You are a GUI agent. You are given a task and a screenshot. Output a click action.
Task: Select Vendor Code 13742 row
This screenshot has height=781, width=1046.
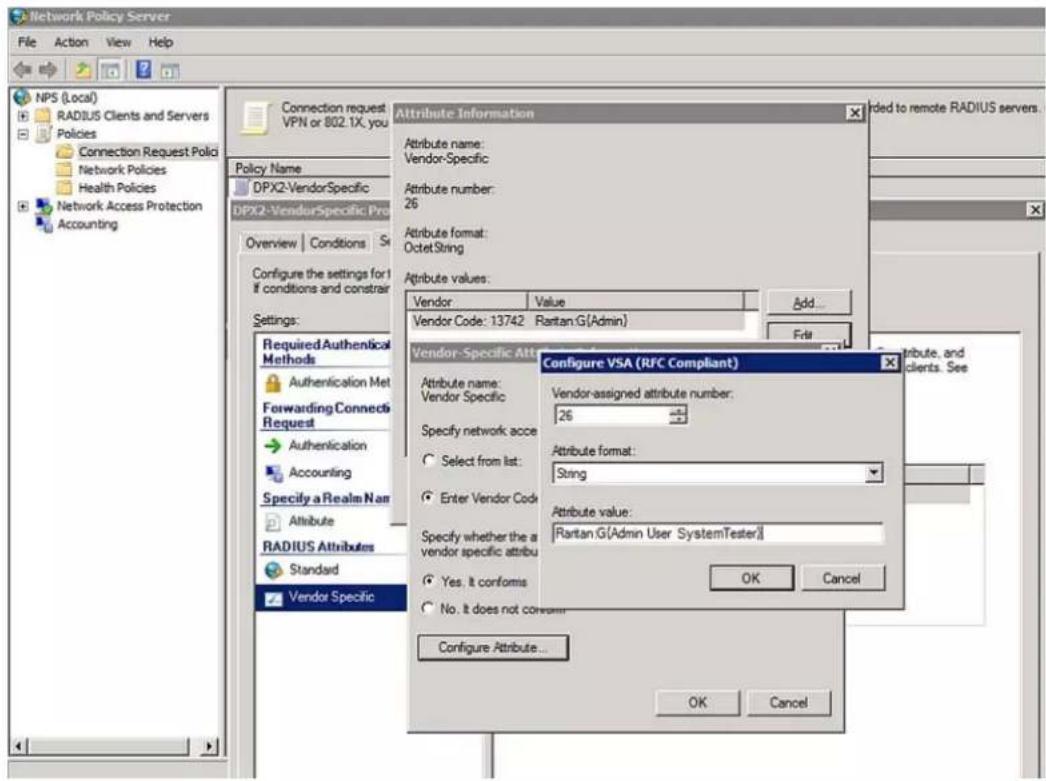[578, 321]
